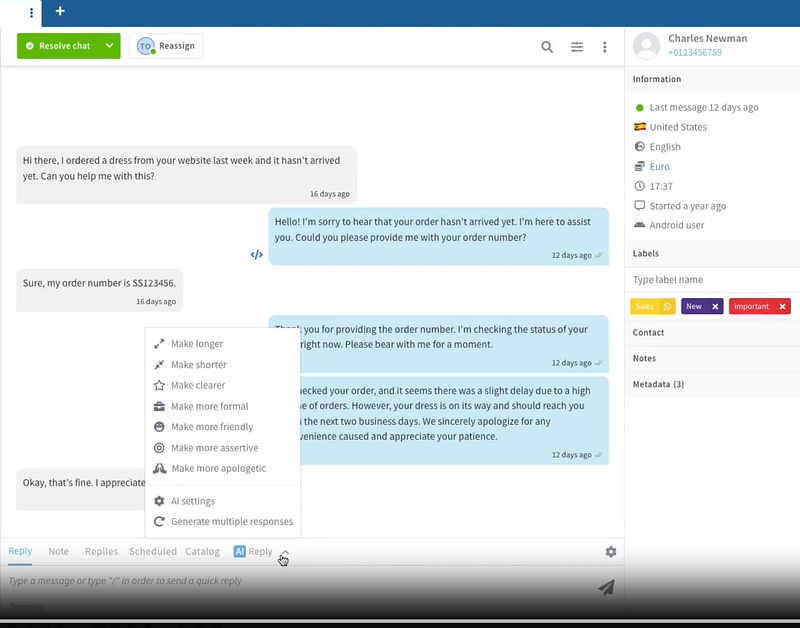
Task: Open the three-dot chat options menu
Action: [x=605, y=47]
